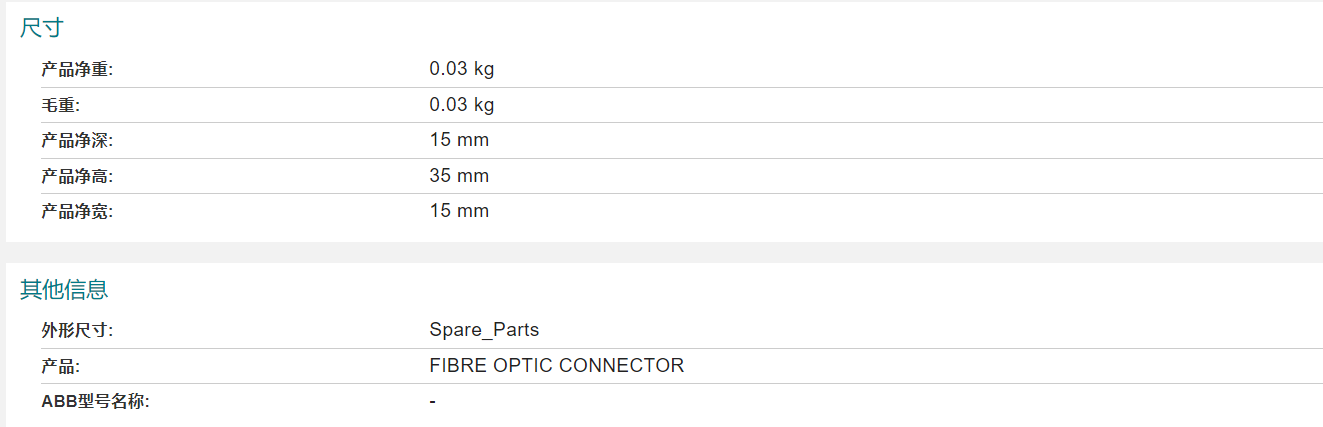Click the gross weight value 0.03 kg
Viewport: 1323px width, 427px height.
coord(462,104)
